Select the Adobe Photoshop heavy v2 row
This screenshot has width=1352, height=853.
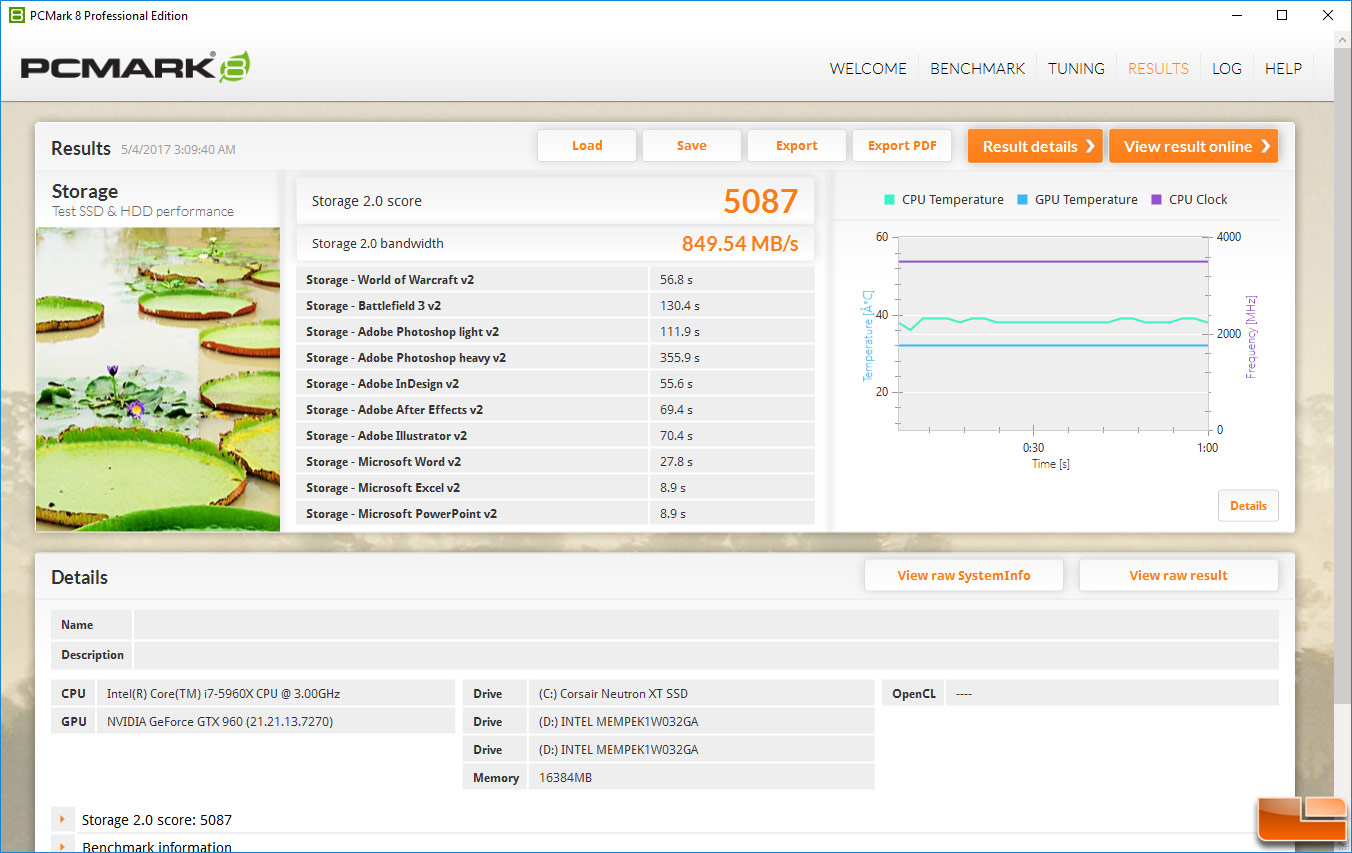555,358
